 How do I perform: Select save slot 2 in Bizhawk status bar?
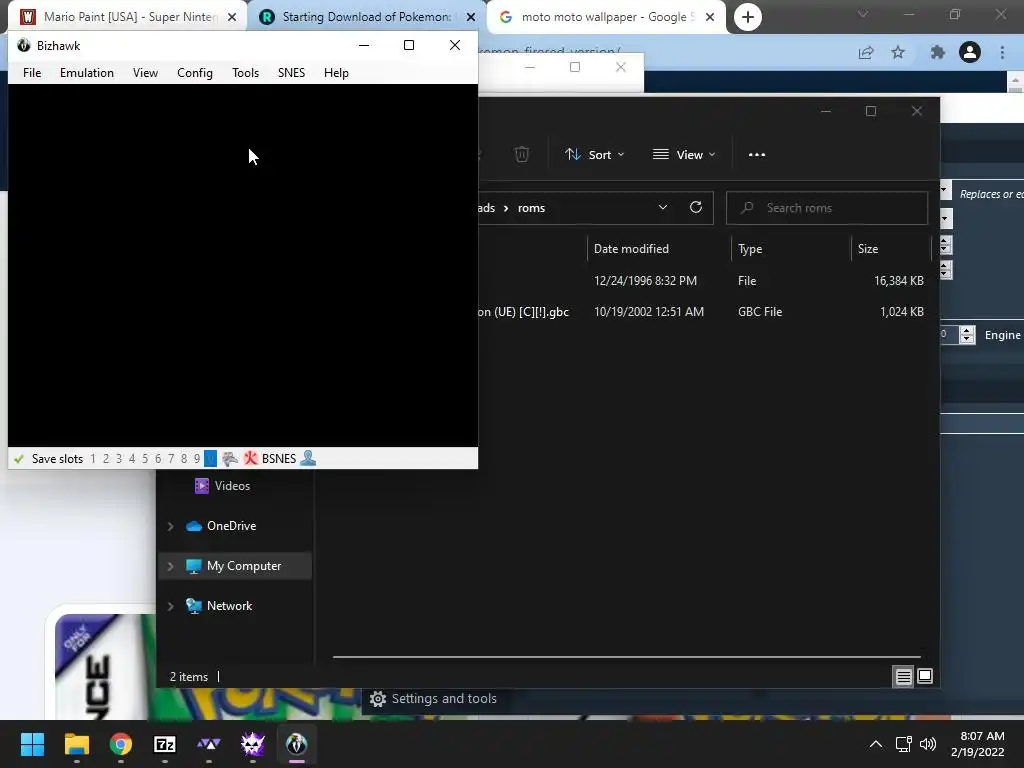click(106, 458)
